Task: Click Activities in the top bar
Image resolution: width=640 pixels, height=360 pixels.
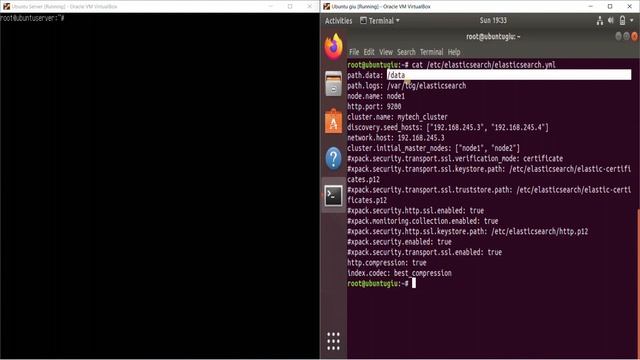Action: [338, 20]
